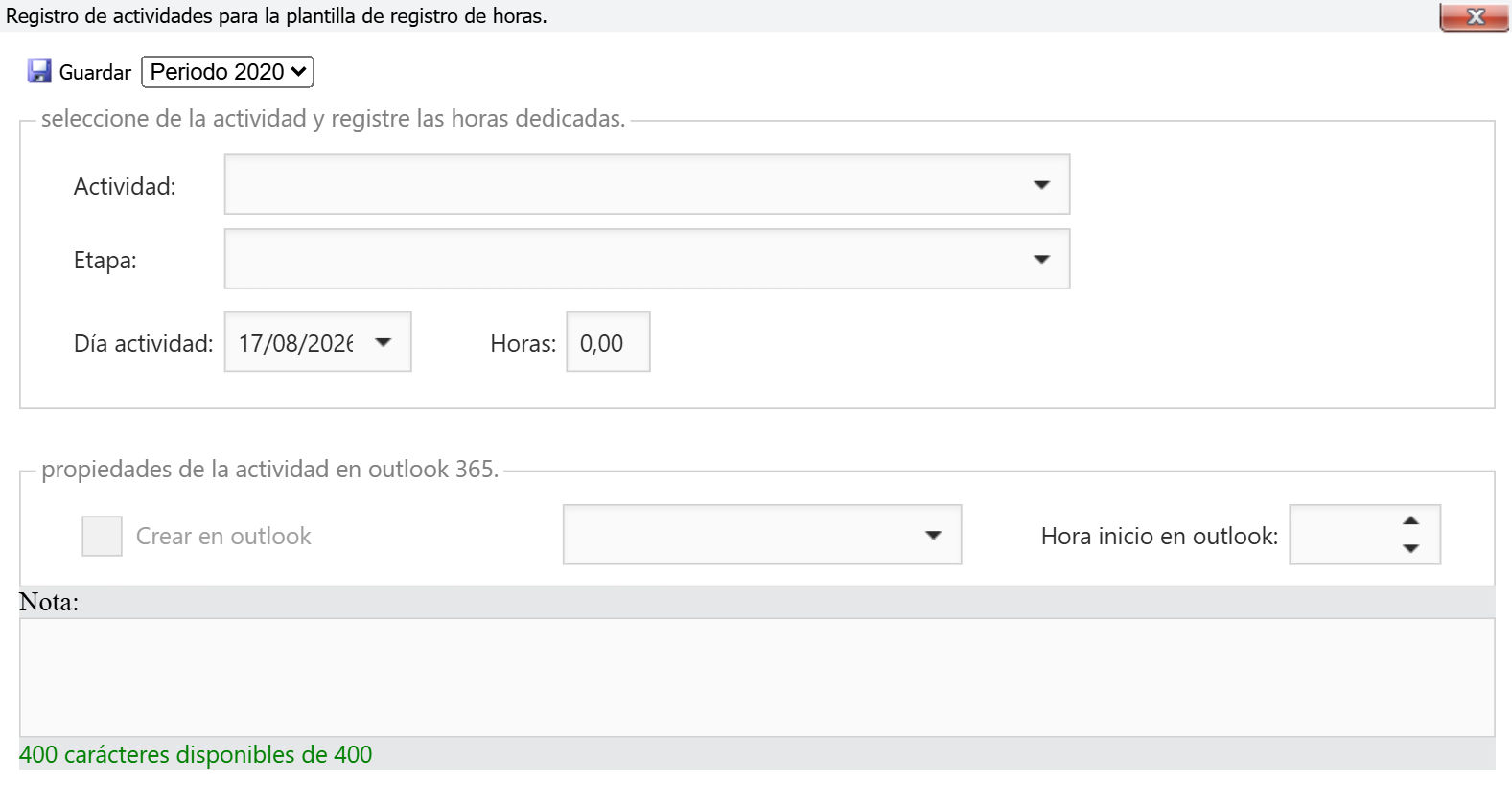Click the dialog title bar text

pos(276,16)
